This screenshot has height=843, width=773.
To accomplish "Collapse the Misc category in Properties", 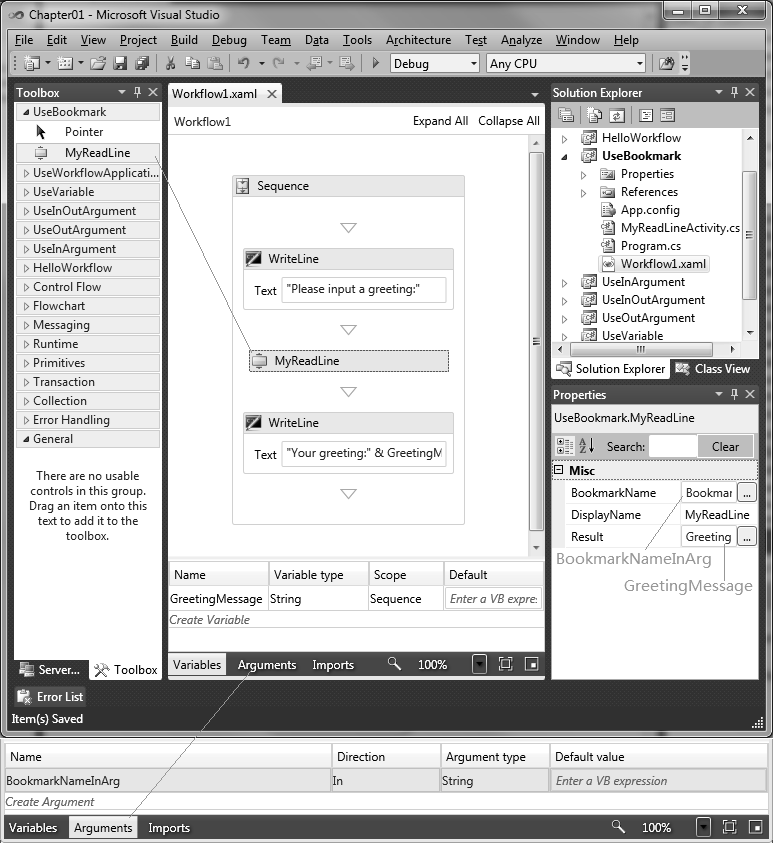I will [559, 470].
